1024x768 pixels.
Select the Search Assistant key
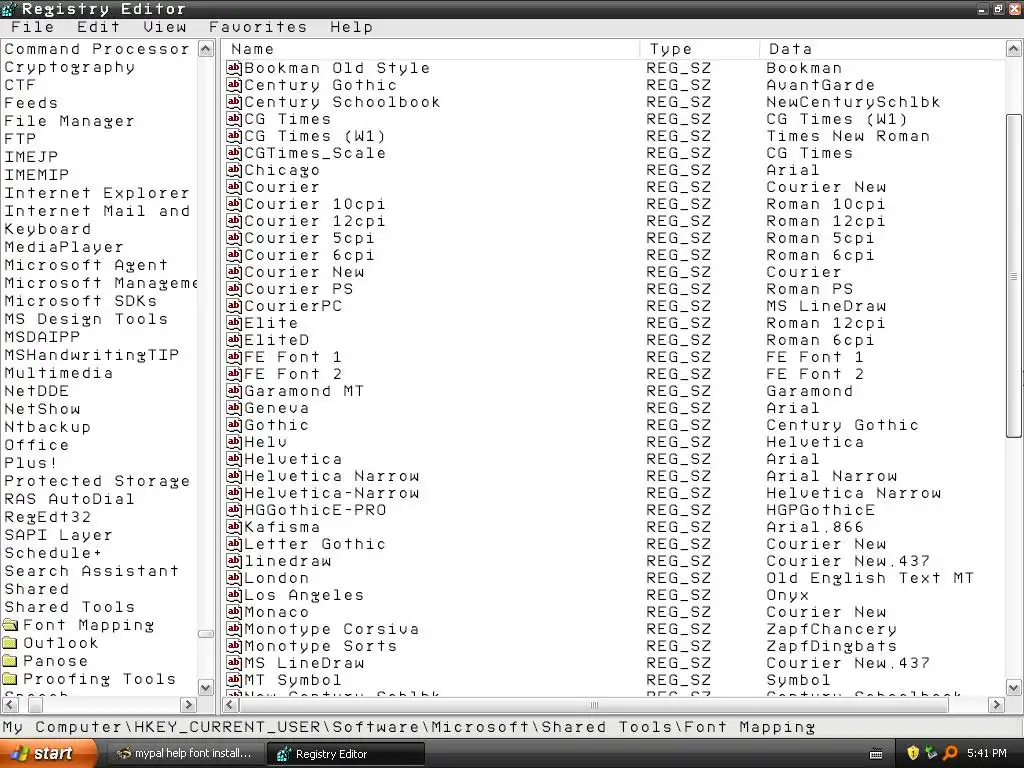coord(91,571)
